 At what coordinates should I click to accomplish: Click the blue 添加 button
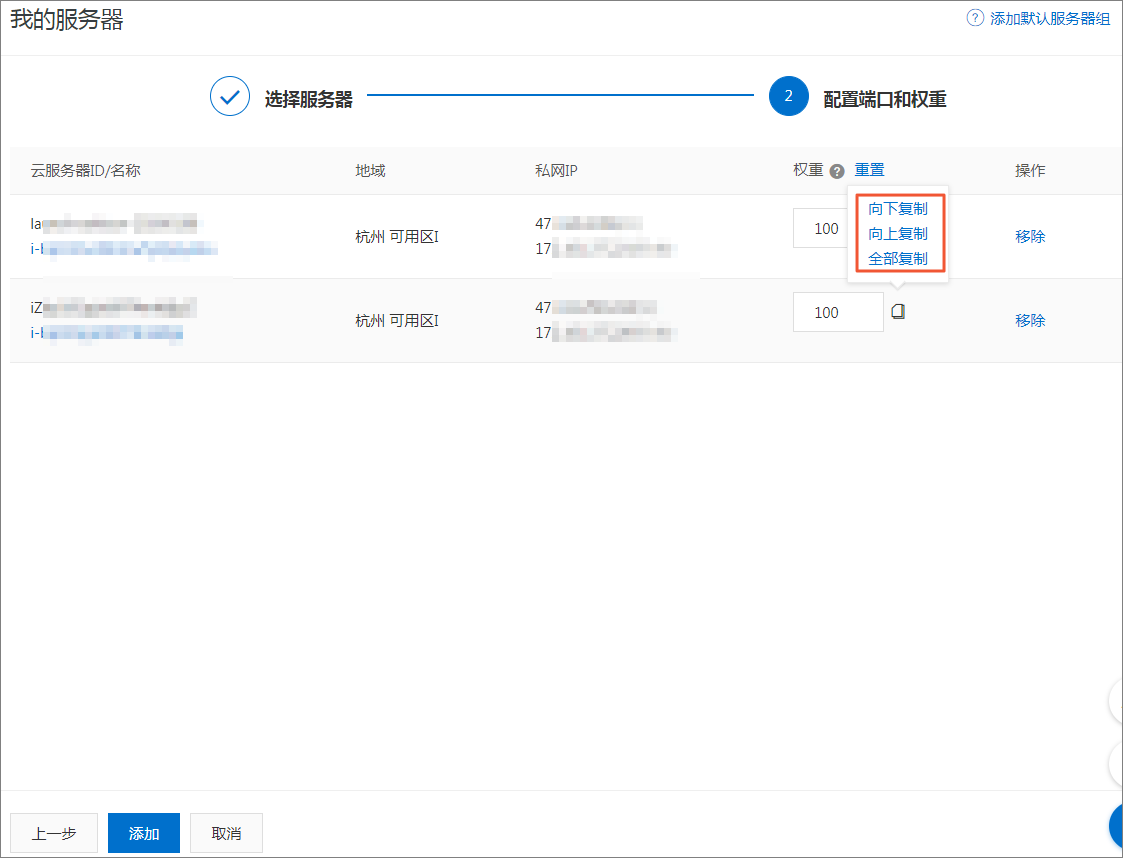click(144, 833)
